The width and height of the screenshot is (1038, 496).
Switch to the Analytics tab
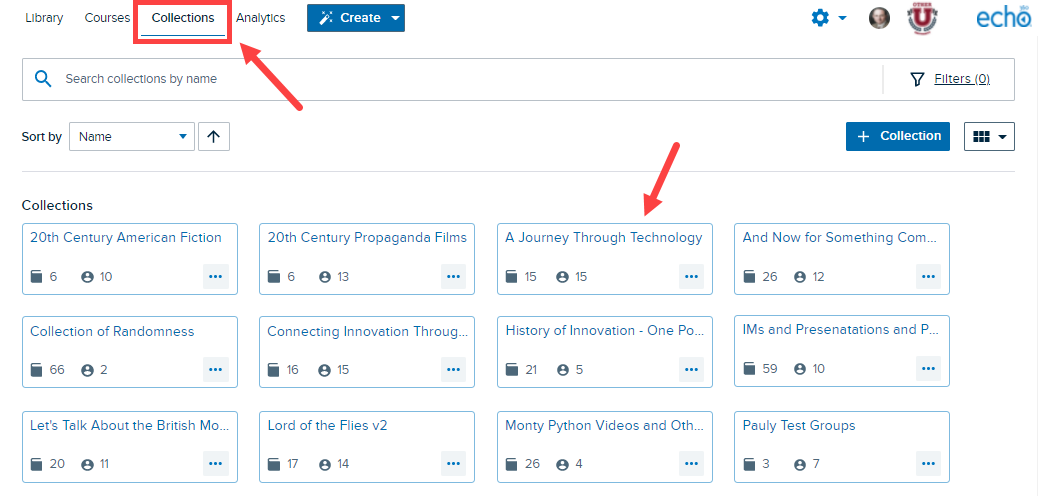(260, 18)
